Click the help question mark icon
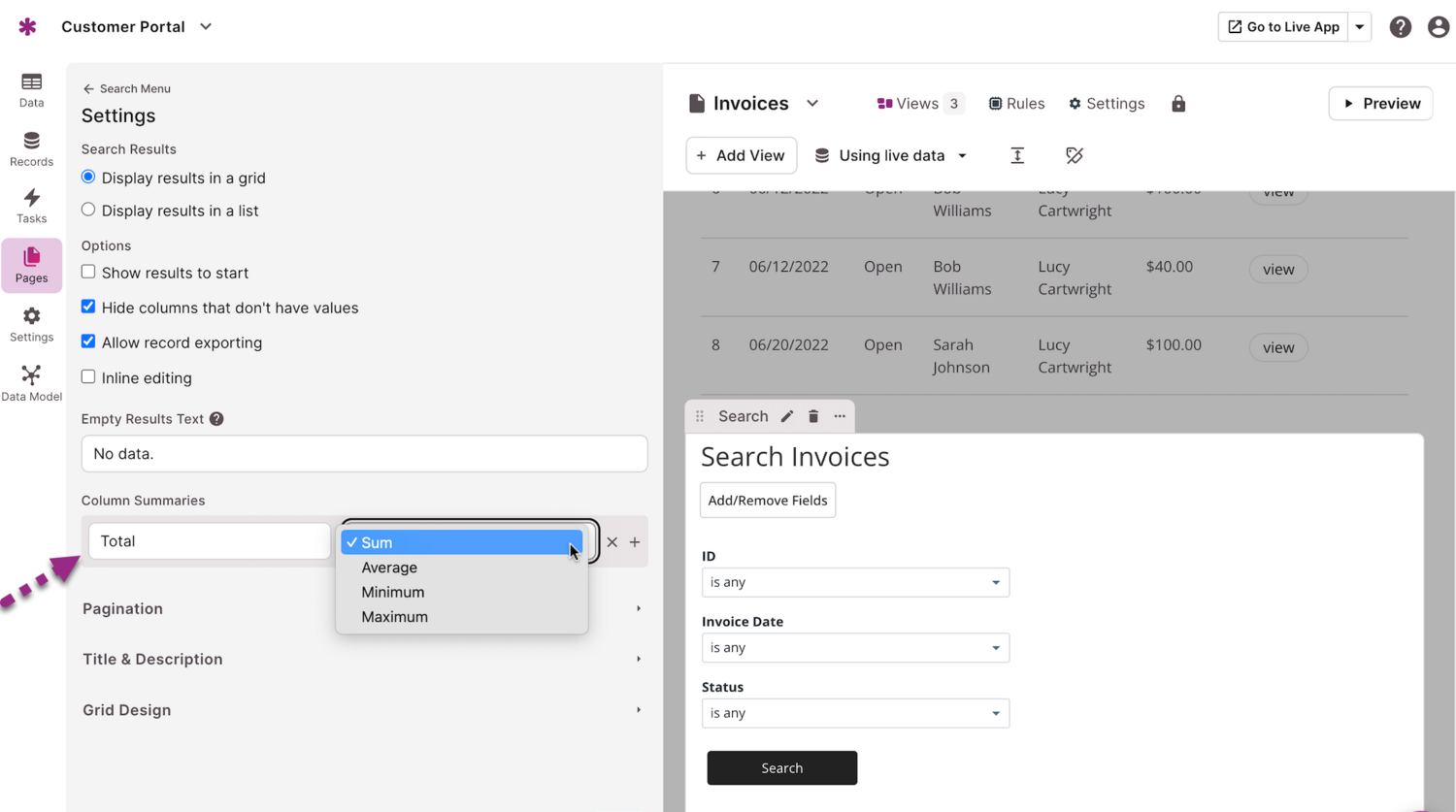Screen dimensions: 1456x812 click(x=1400, y=27)
